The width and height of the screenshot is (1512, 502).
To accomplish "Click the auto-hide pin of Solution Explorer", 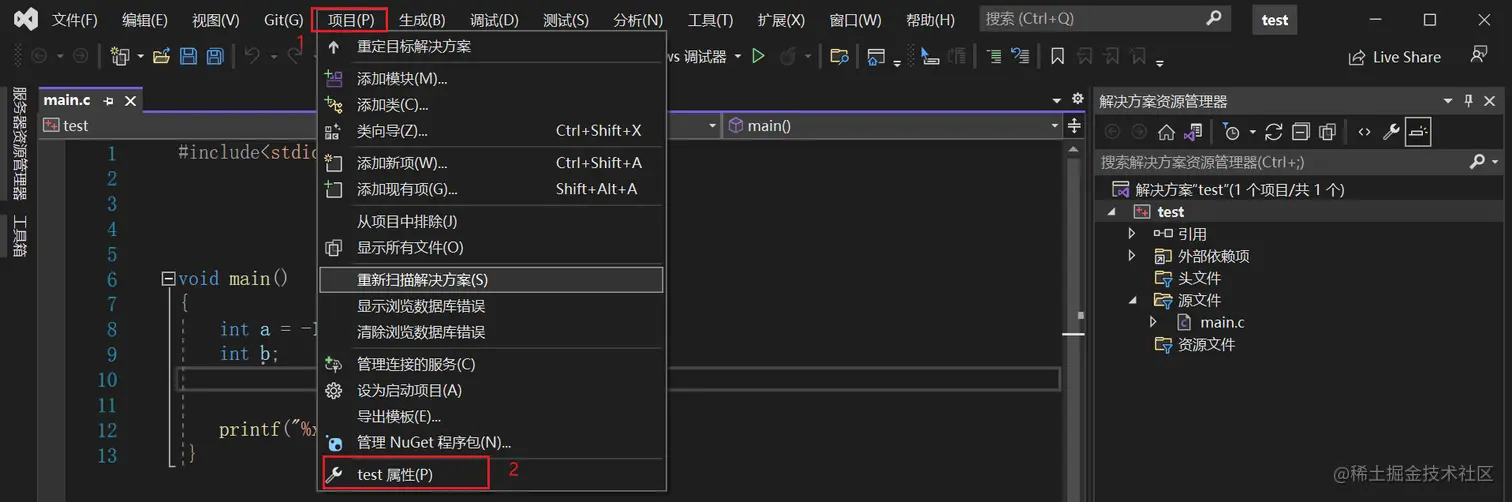I will click(x=1469, y=101).
